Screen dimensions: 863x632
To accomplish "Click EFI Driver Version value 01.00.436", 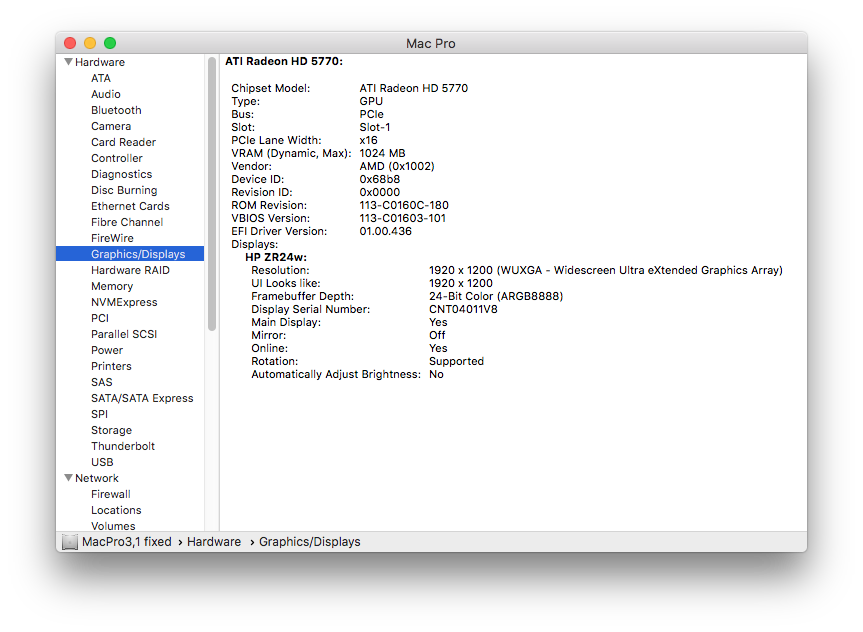I will point(385,231).
